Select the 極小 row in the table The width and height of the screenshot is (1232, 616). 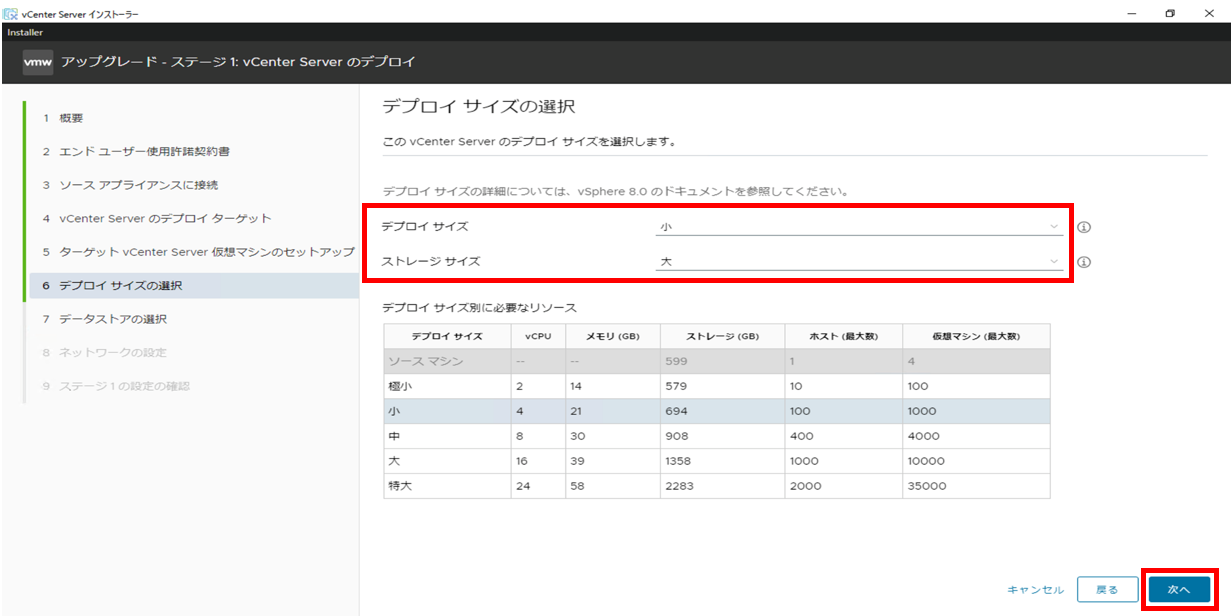click(716, 386)
